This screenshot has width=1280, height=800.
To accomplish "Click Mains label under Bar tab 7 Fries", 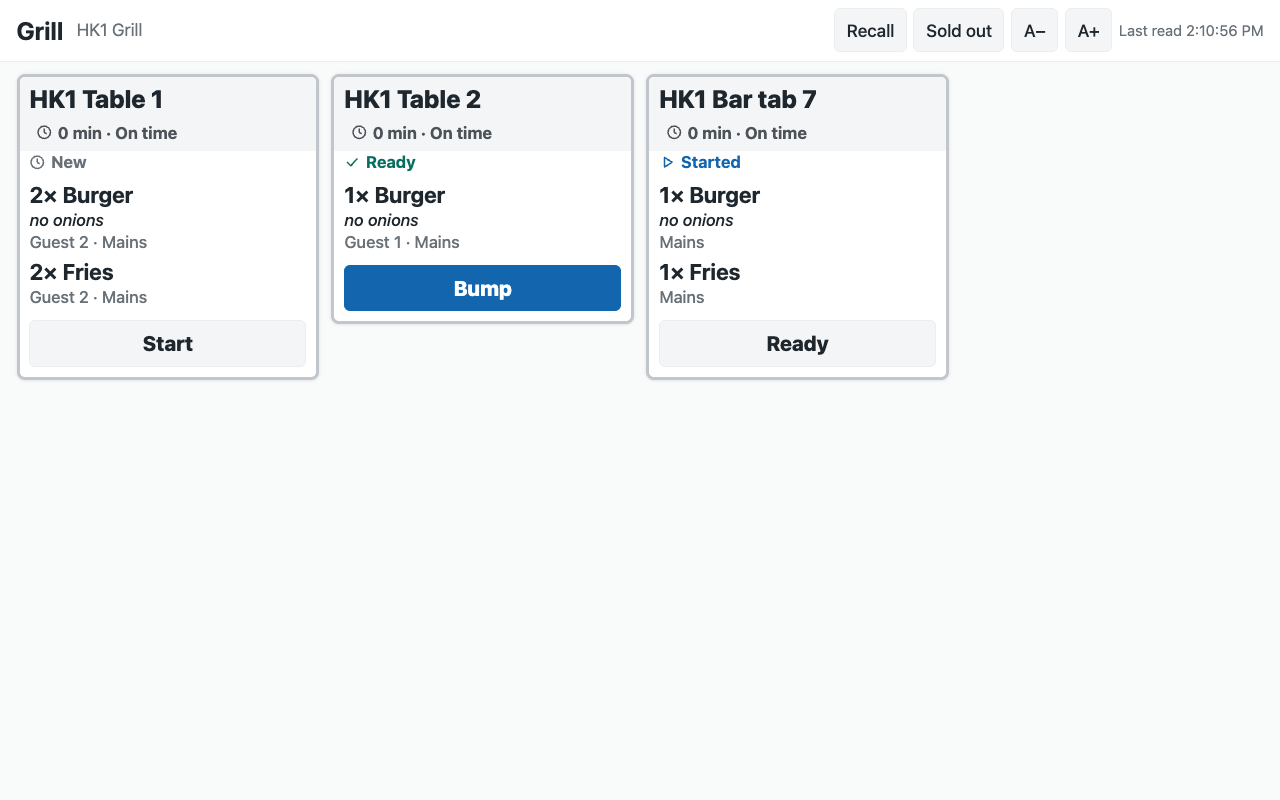I will click(x=682, y=297).
